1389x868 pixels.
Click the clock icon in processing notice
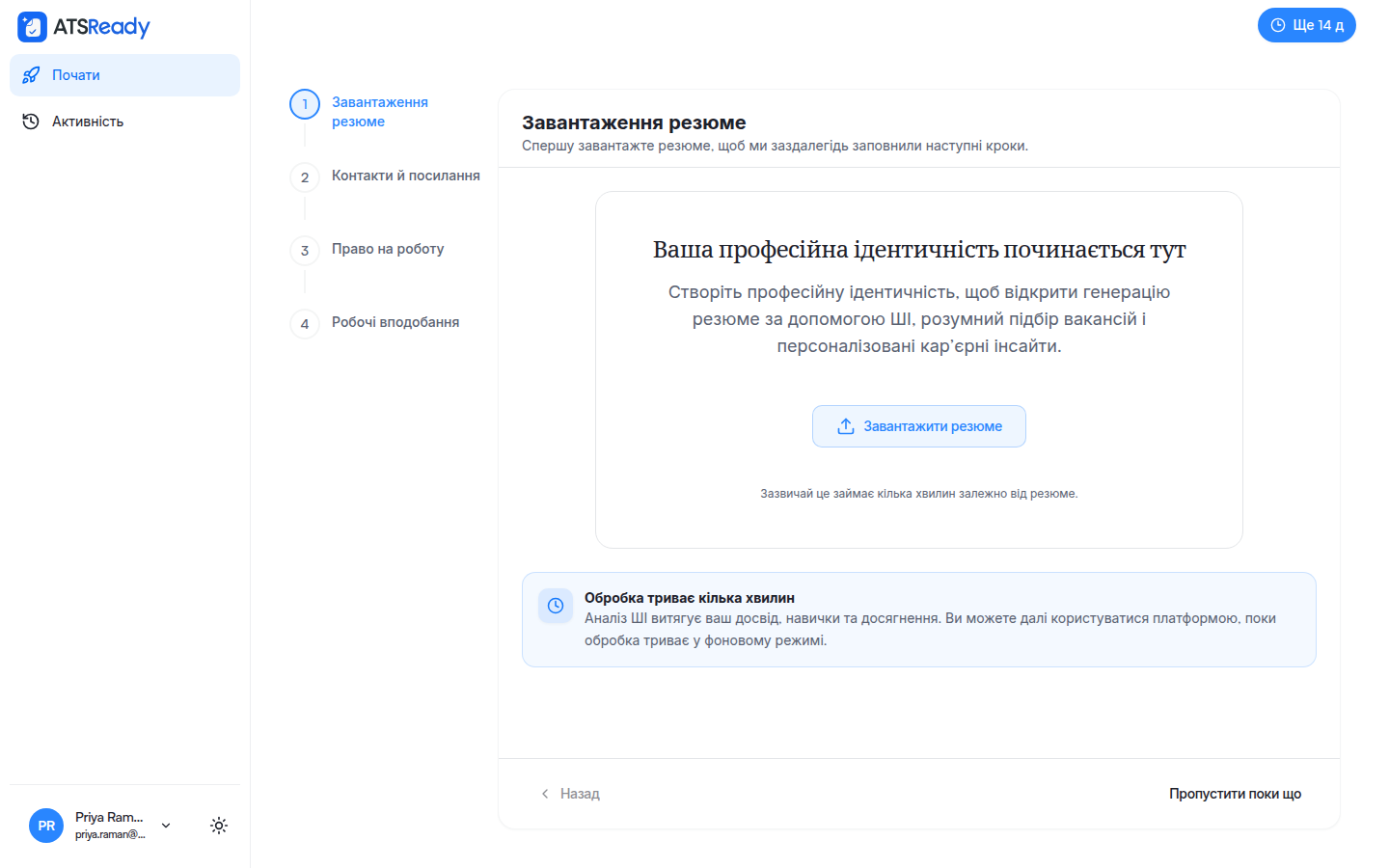click(x=556, y=606)
